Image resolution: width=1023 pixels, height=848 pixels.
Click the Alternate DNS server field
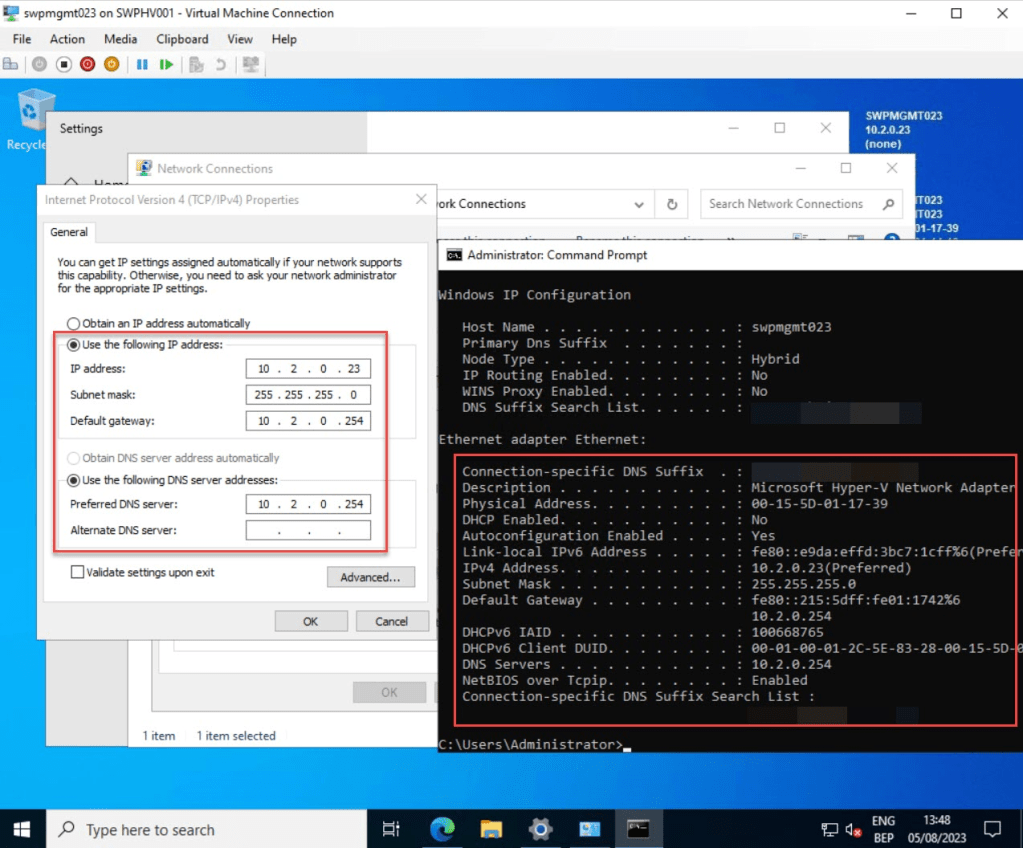coord(308,530)
